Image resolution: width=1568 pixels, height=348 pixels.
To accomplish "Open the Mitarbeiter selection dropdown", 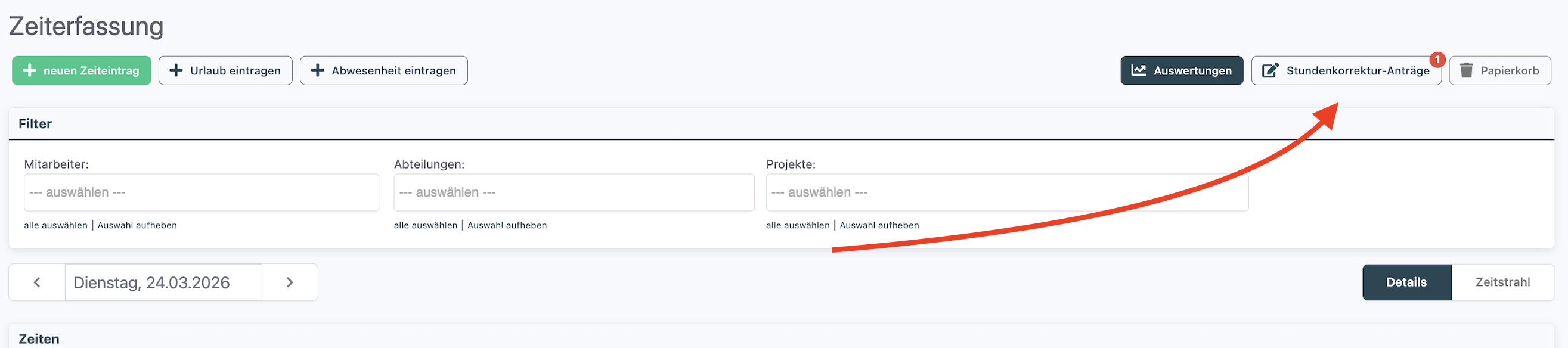I will point(201,193).
